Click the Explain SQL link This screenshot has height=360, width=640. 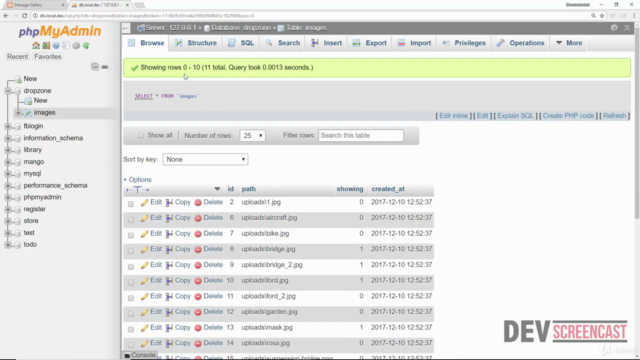coord(516,116)
